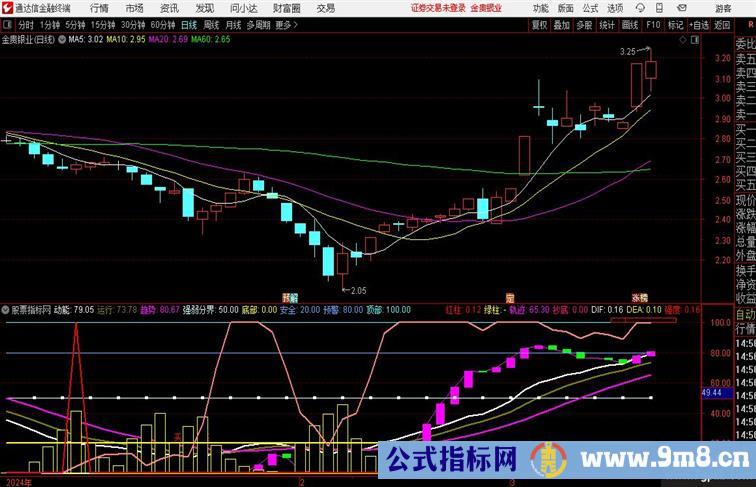Viewport: 756px width, 487px height.
Task: Click the 涨停 marker below the chart
Action: pos(640,298)
